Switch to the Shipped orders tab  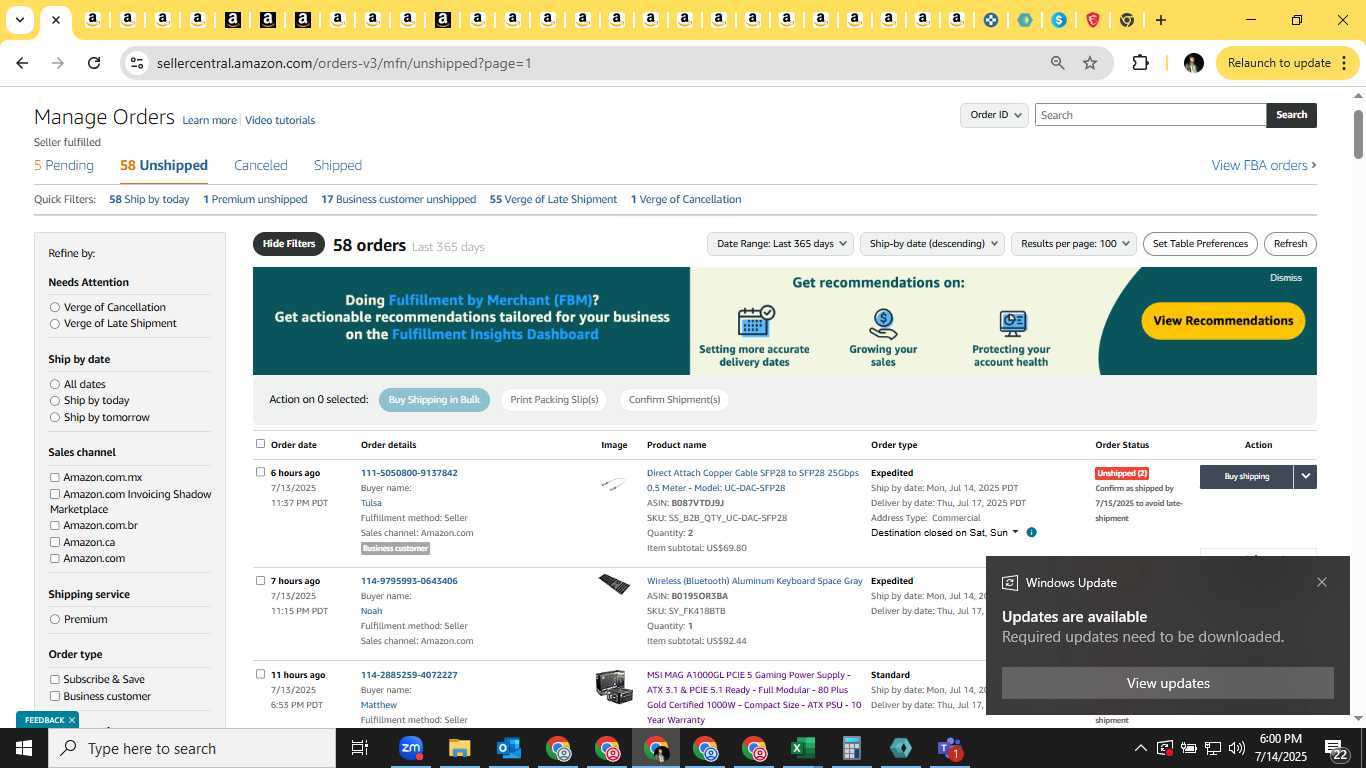coord(338,165)
